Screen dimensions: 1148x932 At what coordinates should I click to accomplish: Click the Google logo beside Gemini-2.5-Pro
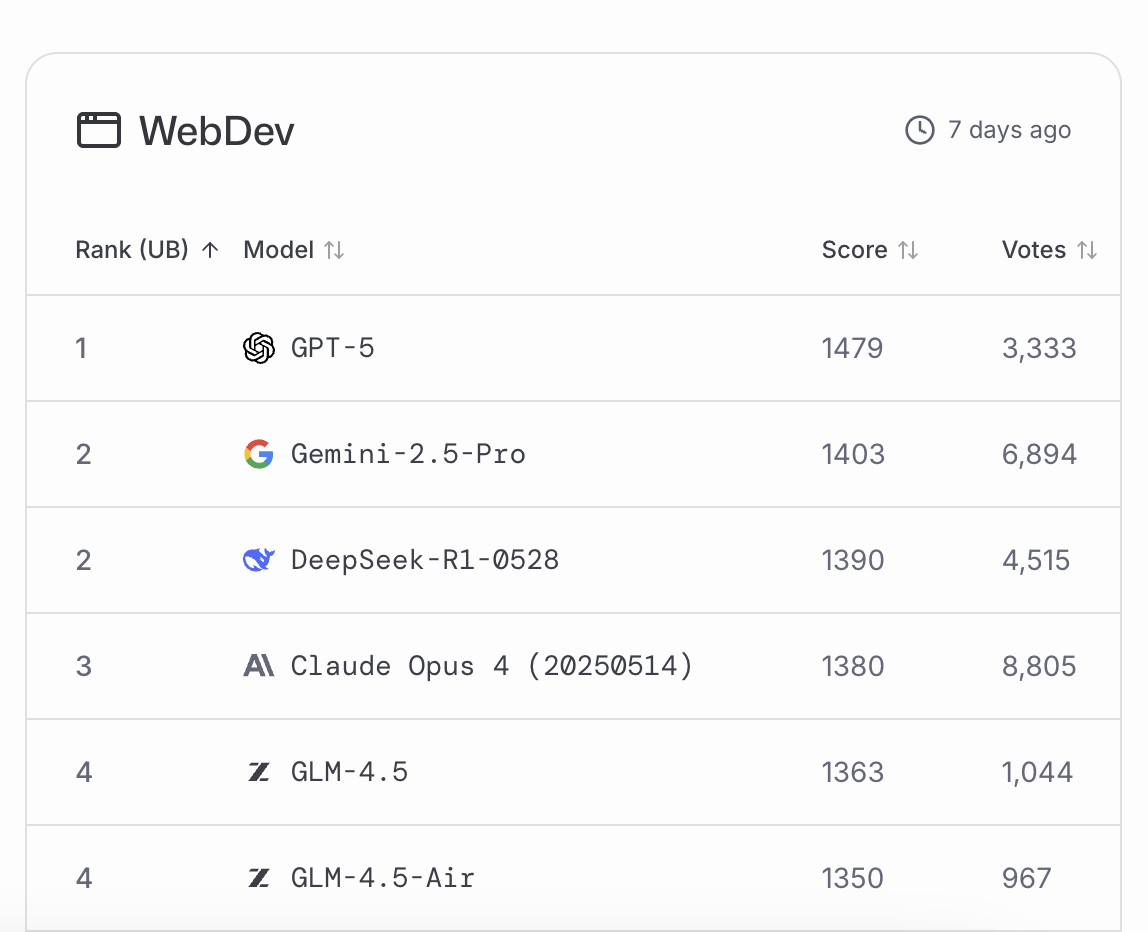point(258,454)
